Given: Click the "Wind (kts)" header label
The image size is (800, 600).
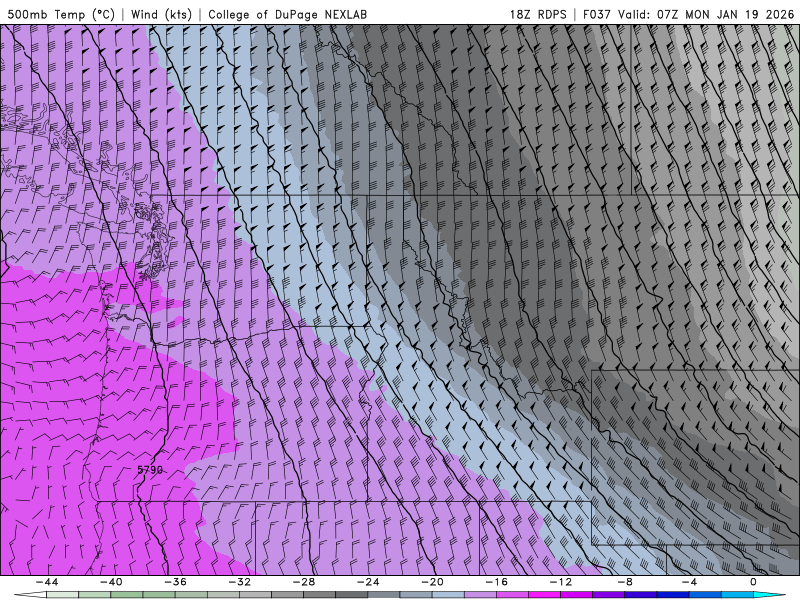Looking at the screenshot, I should point(161,14).
